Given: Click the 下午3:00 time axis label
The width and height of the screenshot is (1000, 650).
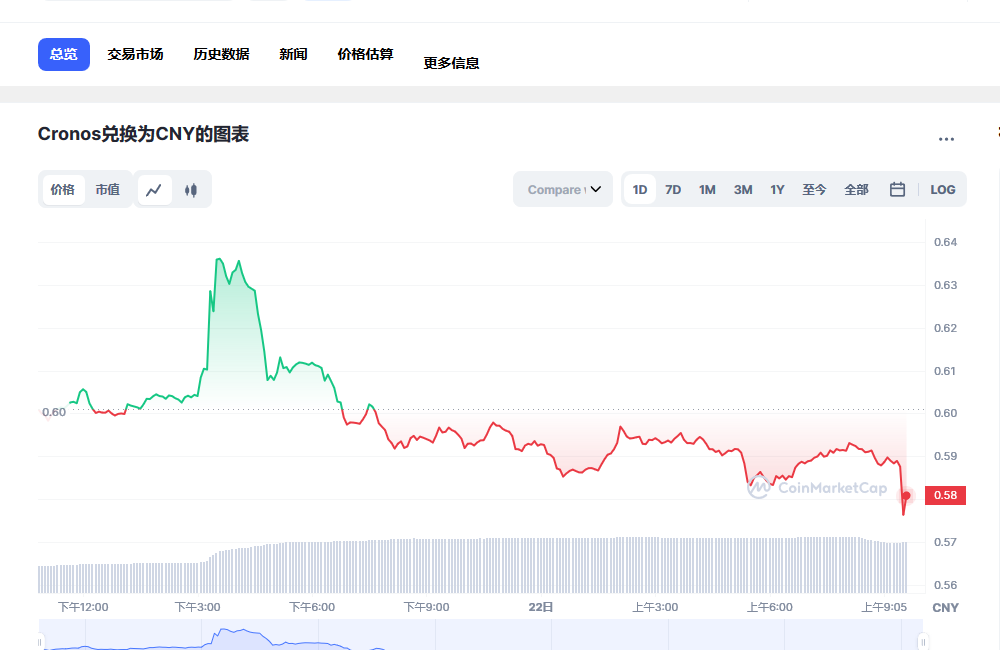Looking at the screenshot, I should [x=198, y=607].
